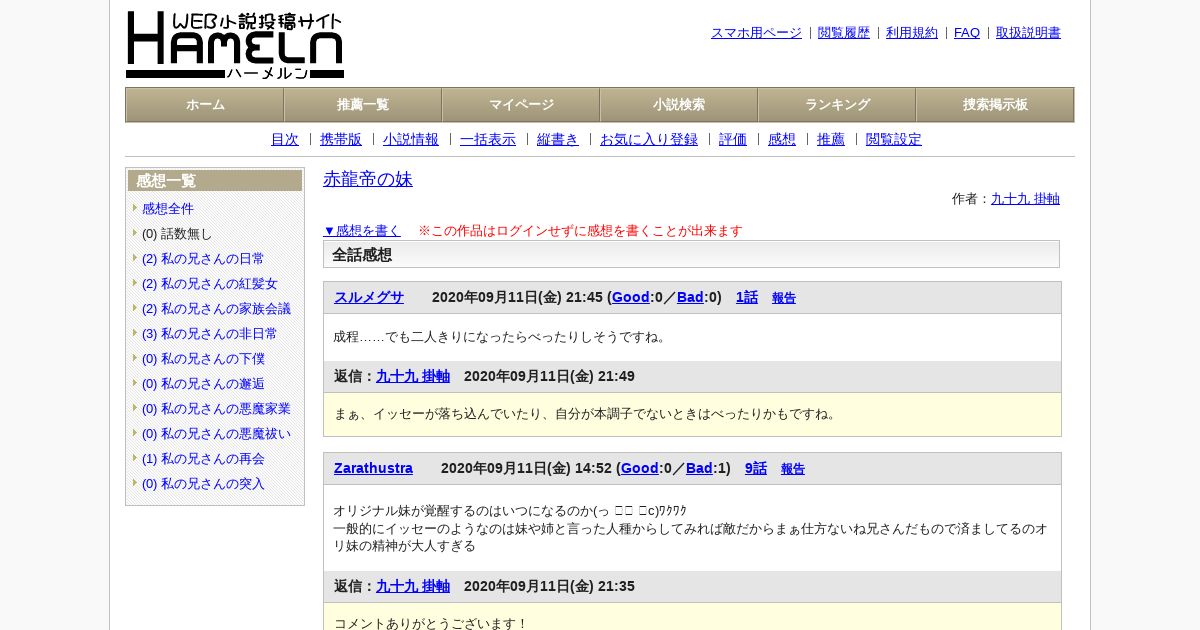Vote Good on Zarathustra's comment

point(640,468)
